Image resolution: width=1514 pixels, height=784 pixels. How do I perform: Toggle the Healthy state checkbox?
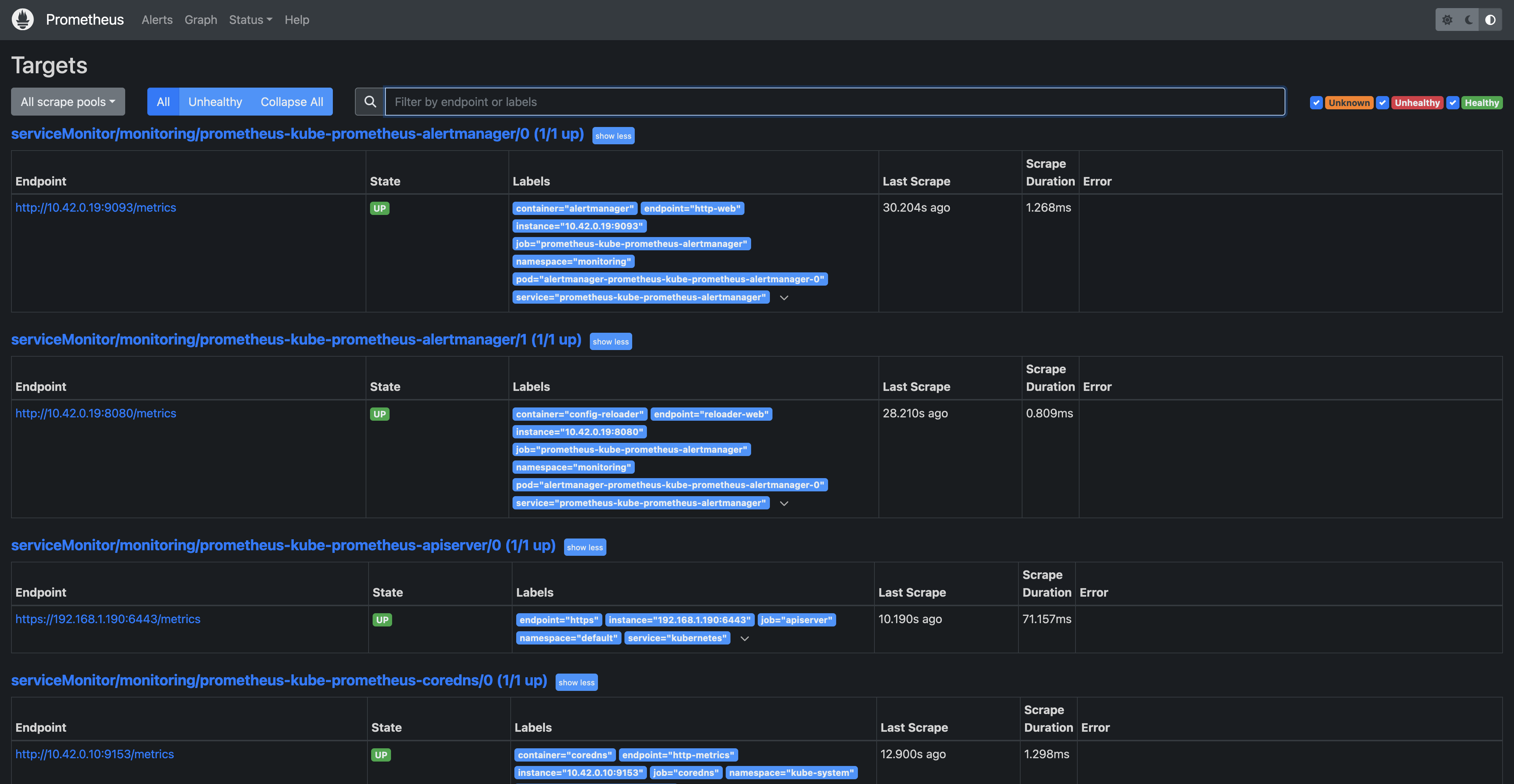coord(1452,103)
